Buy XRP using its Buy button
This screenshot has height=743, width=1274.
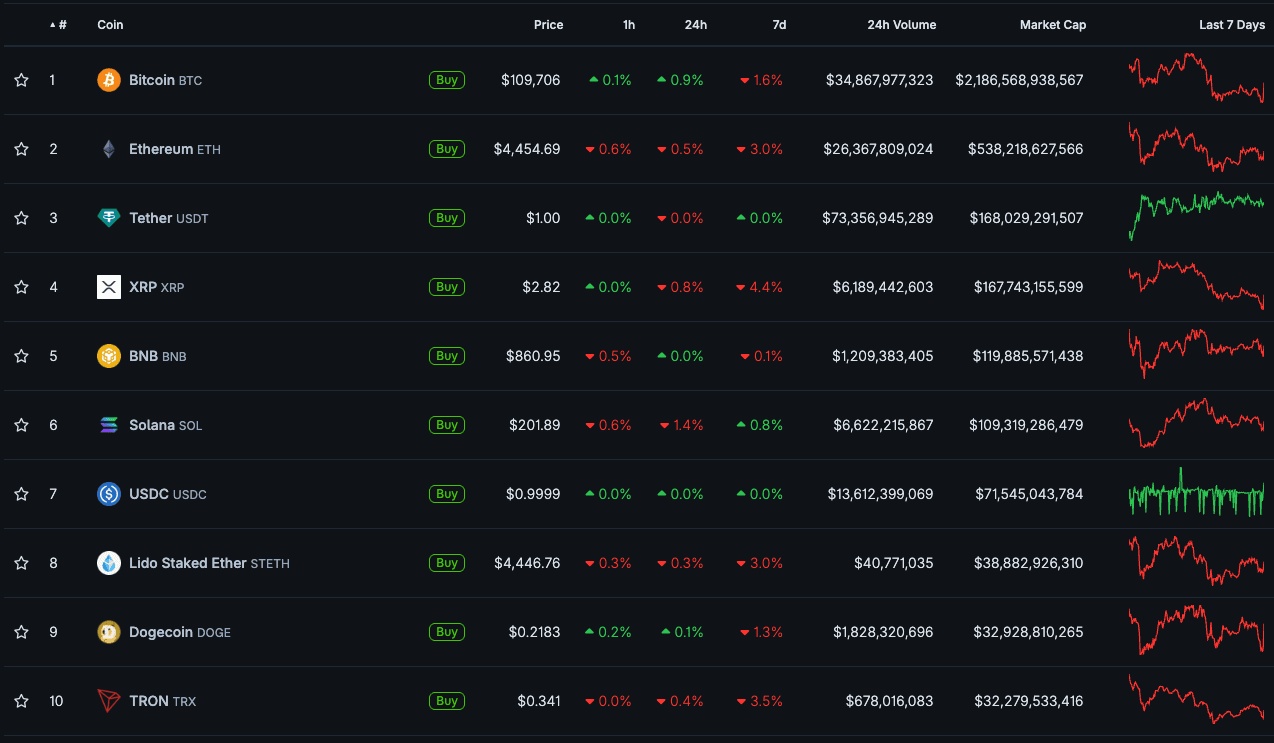tap(447, 287)
